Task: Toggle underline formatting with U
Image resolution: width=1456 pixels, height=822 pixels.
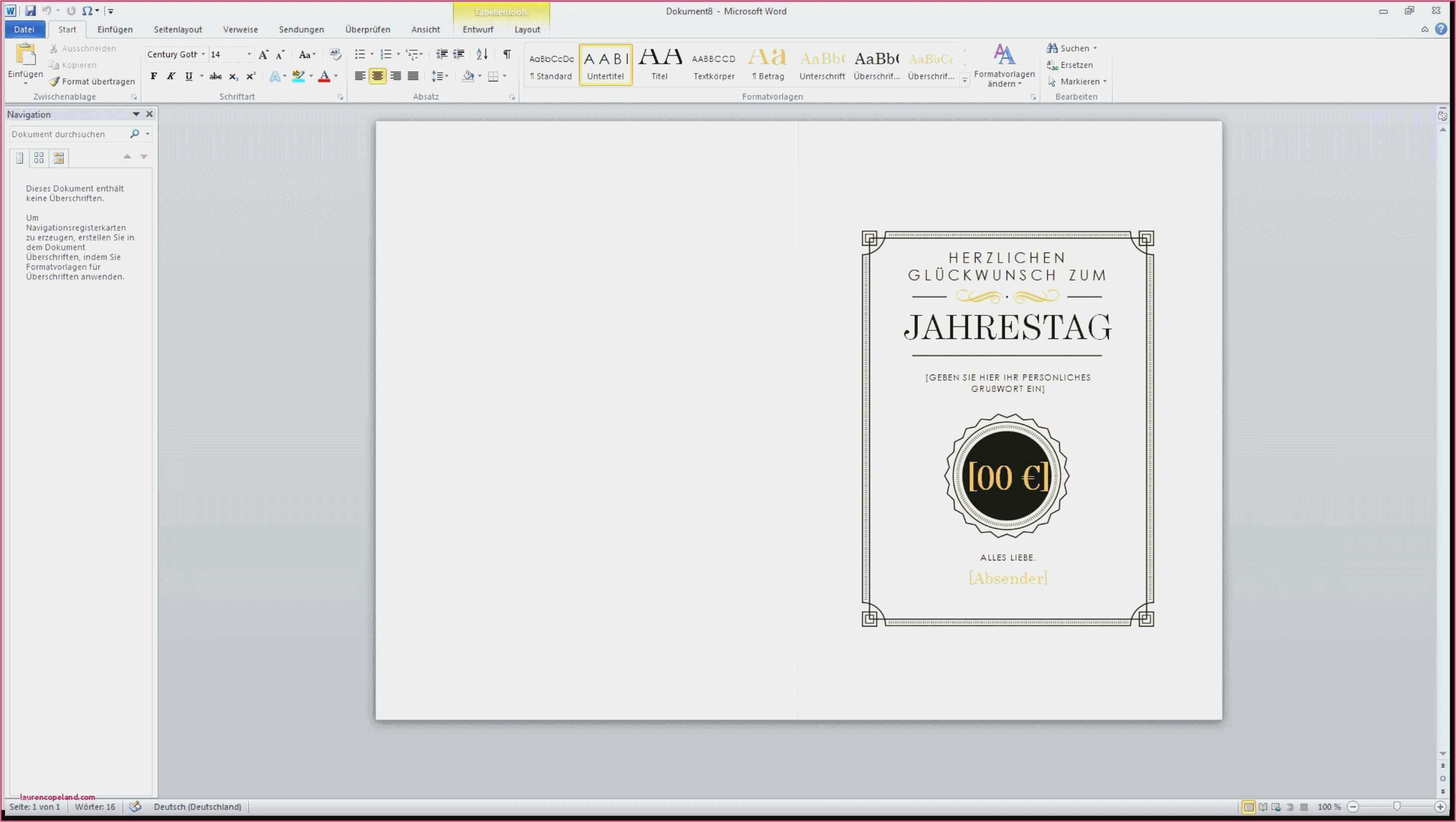Action: pyautogui.click(x=188, y=76)
